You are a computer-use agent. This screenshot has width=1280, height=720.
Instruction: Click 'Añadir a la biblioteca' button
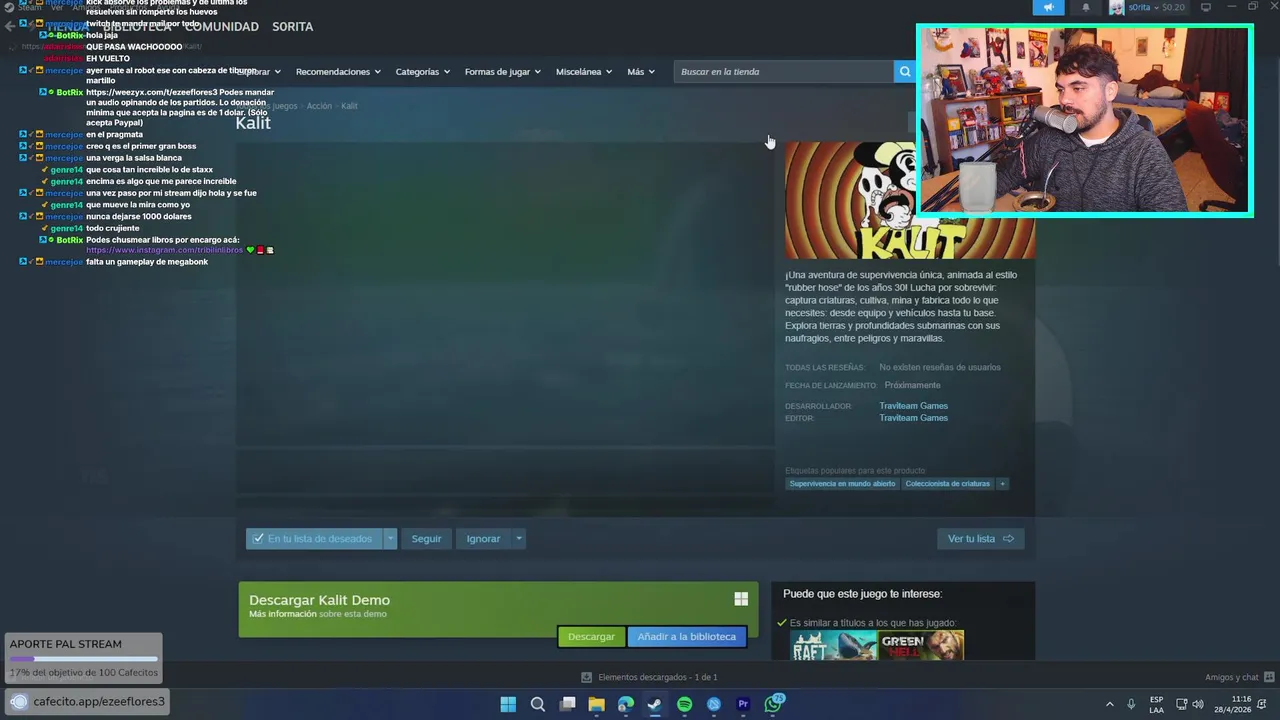[x=686, y=637]
